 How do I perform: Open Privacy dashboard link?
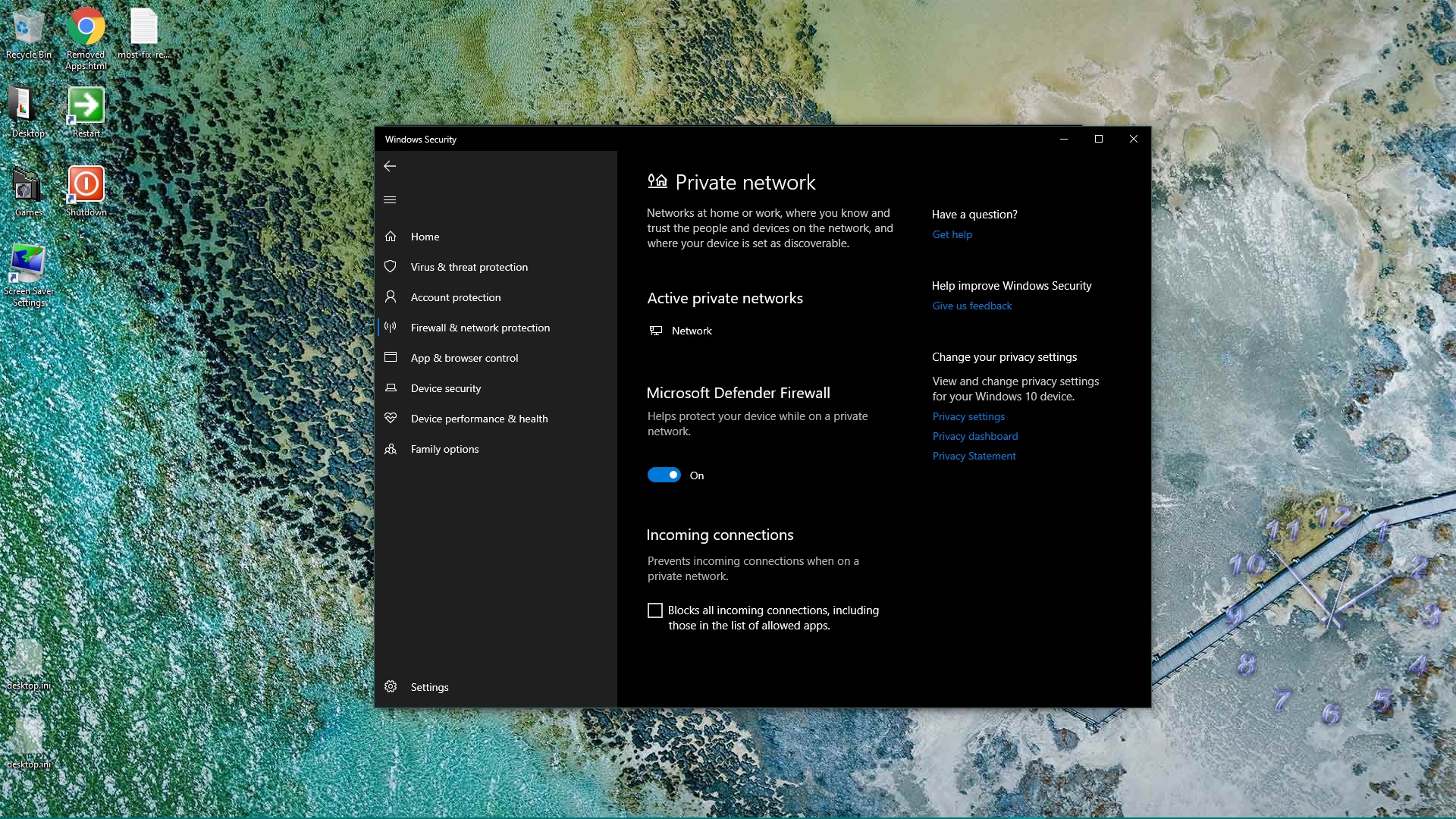(975, 436)
